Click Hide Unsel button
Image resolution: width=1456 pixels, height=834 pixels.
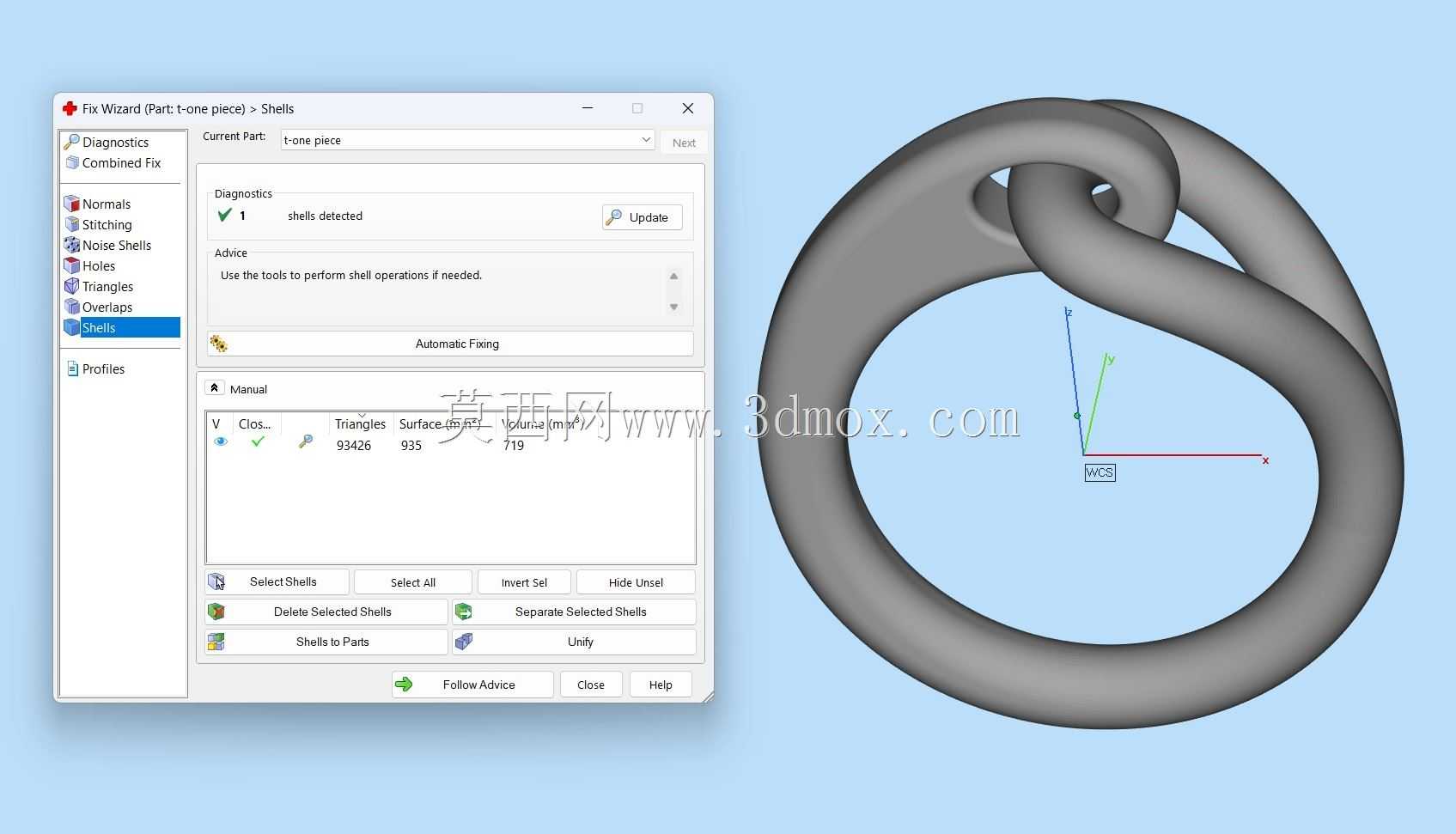pos(636,582)
